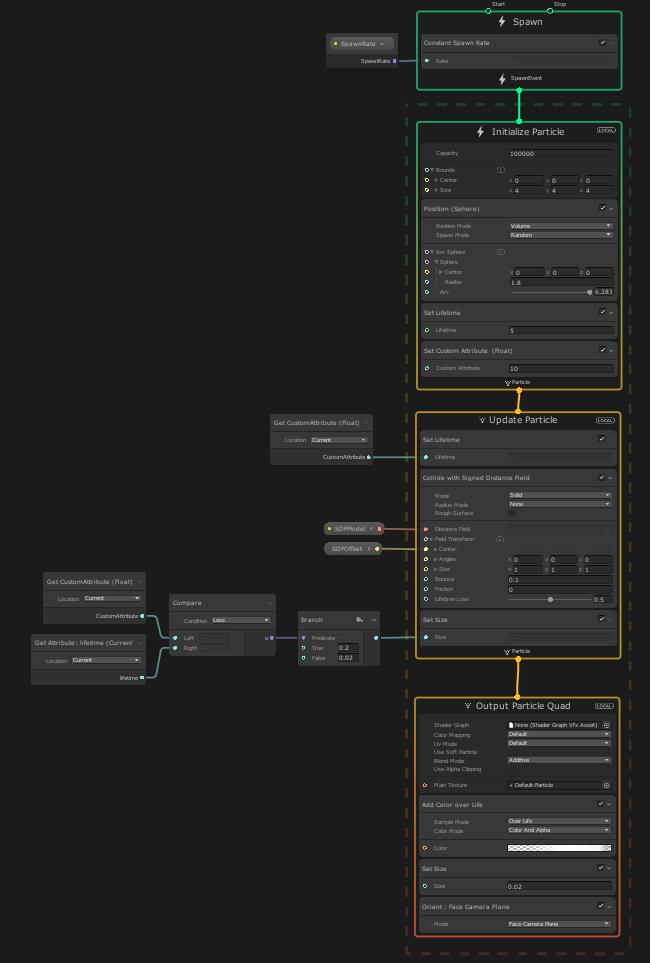
Task: Toggle the Add Color over Life checkbox
Action: pyautogui.click(x=601, y=804)
